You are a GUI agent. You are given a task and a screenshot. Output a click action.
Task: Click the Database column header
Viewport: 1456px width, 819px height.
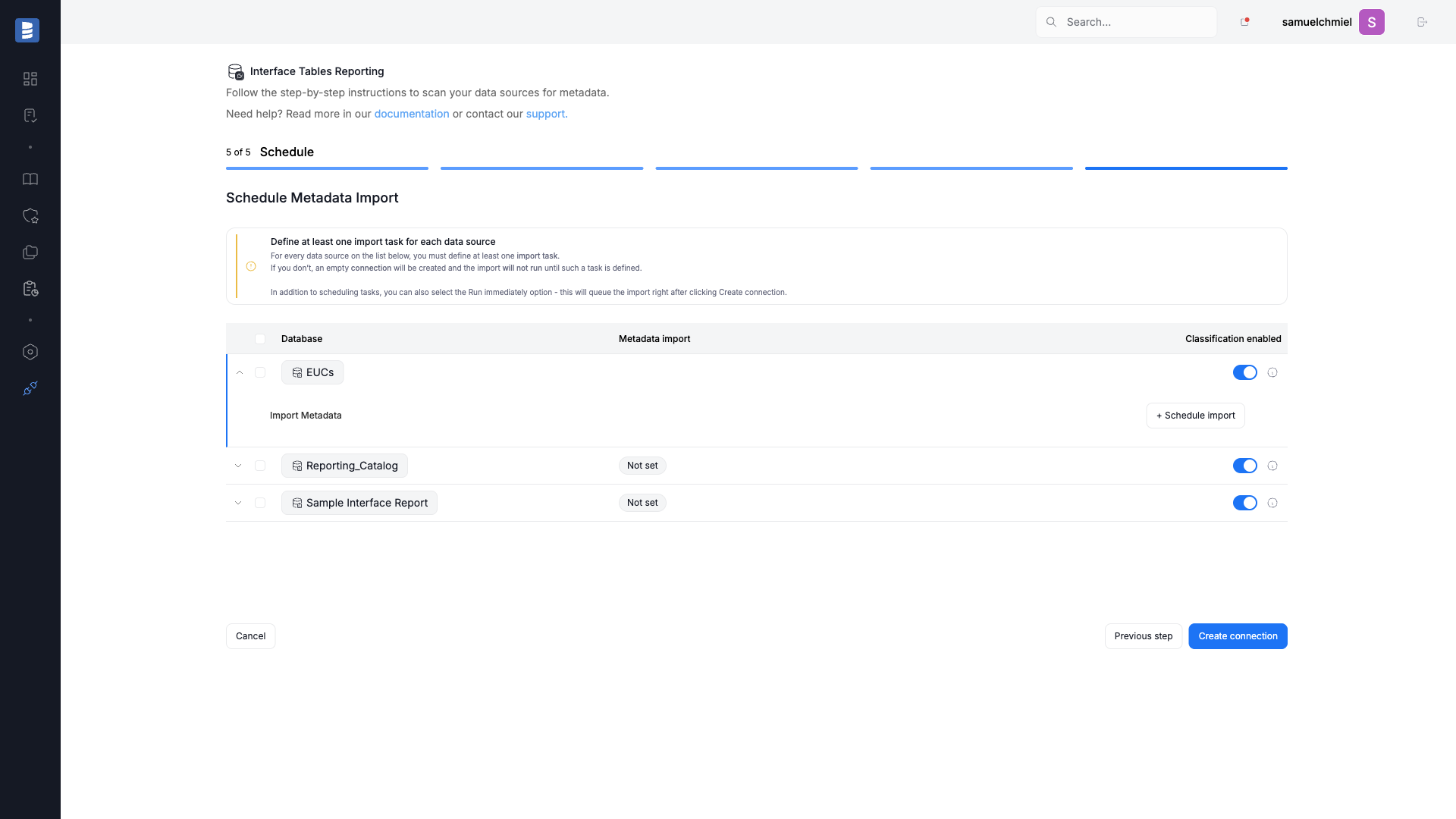[302, 339]
